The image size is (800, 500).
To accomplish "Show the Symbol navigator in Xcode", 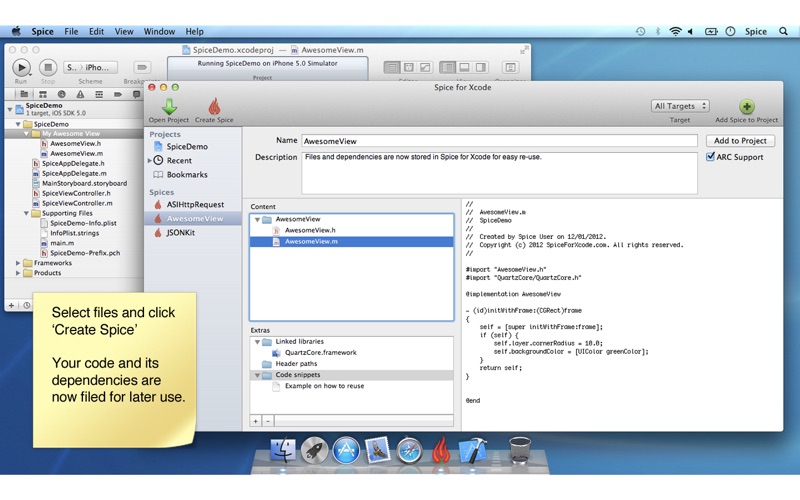I will 43,94.
